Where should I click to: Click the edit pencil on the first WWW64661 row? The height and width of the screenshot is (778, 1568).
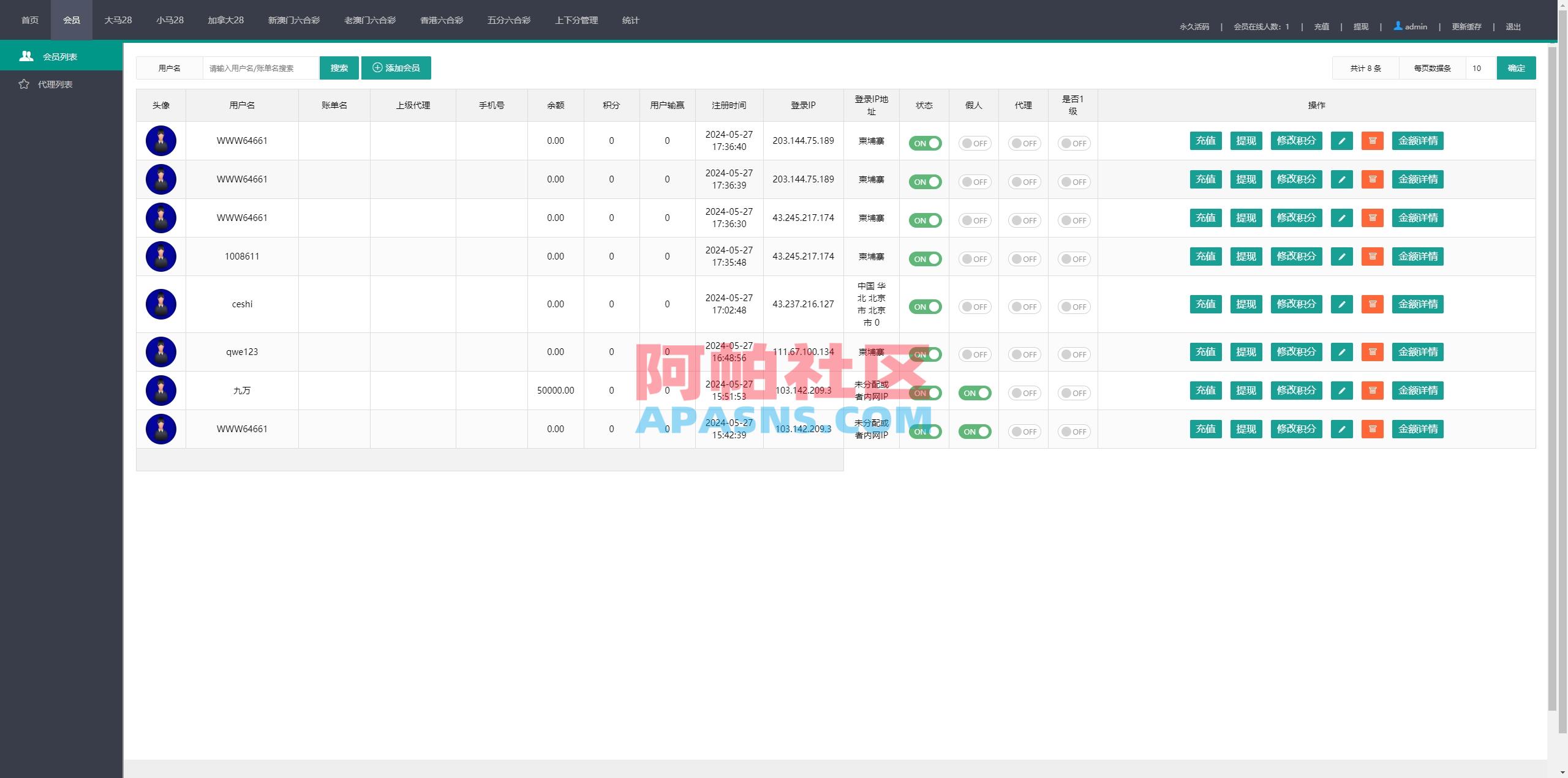pos(1341,141)
